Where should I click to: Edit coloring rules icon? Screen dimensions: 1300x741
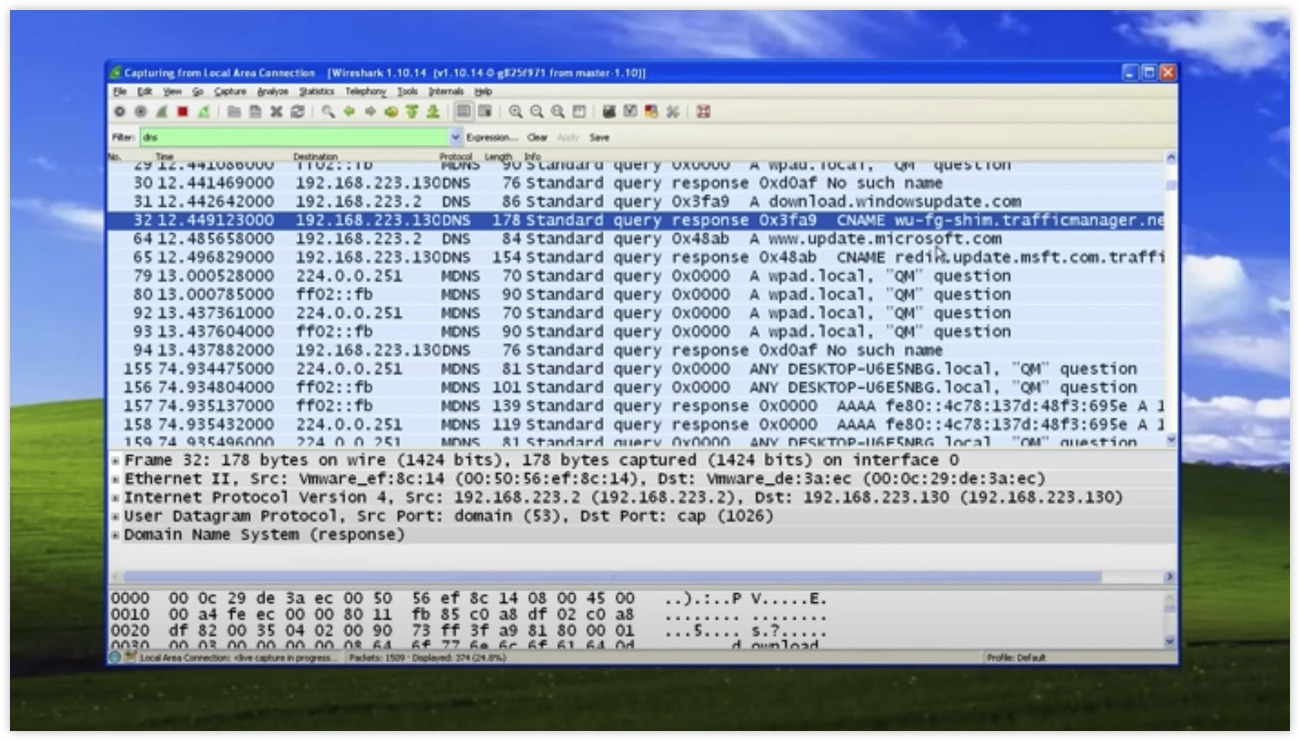coord(651,112)
